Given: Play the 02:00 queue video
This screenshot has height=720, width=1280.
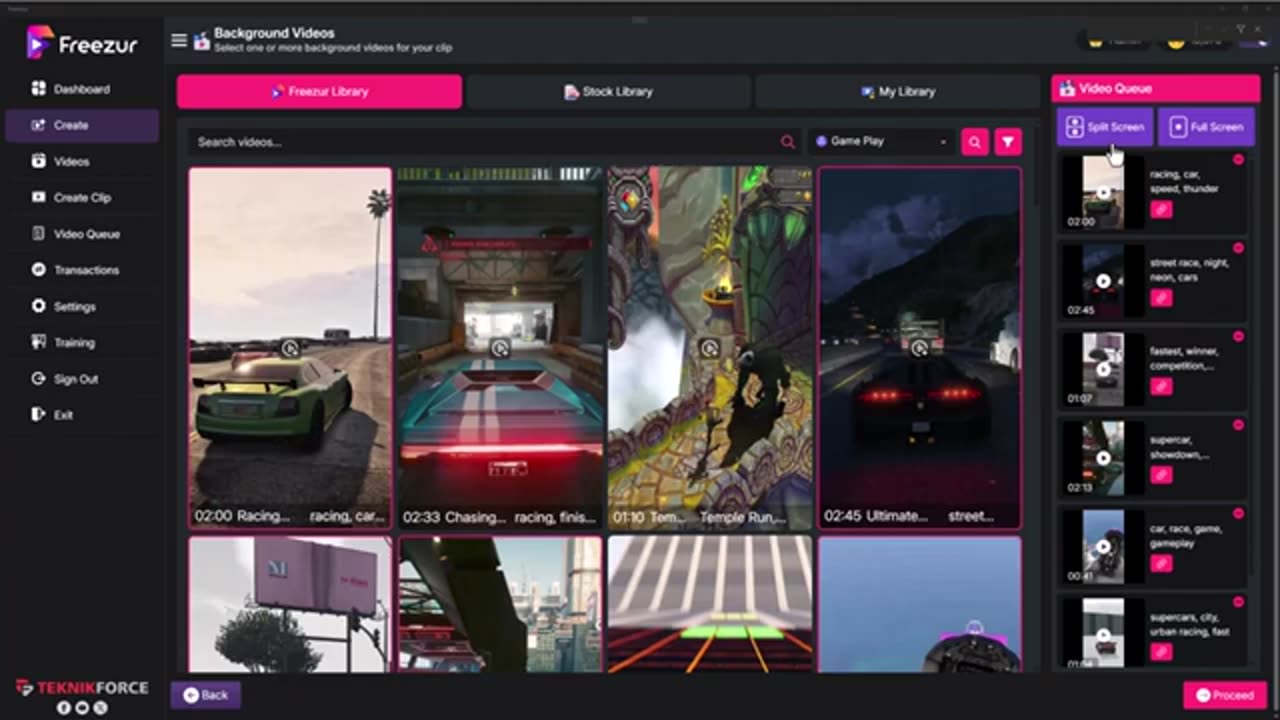Looking at the screenshot, I should 1103,193.
